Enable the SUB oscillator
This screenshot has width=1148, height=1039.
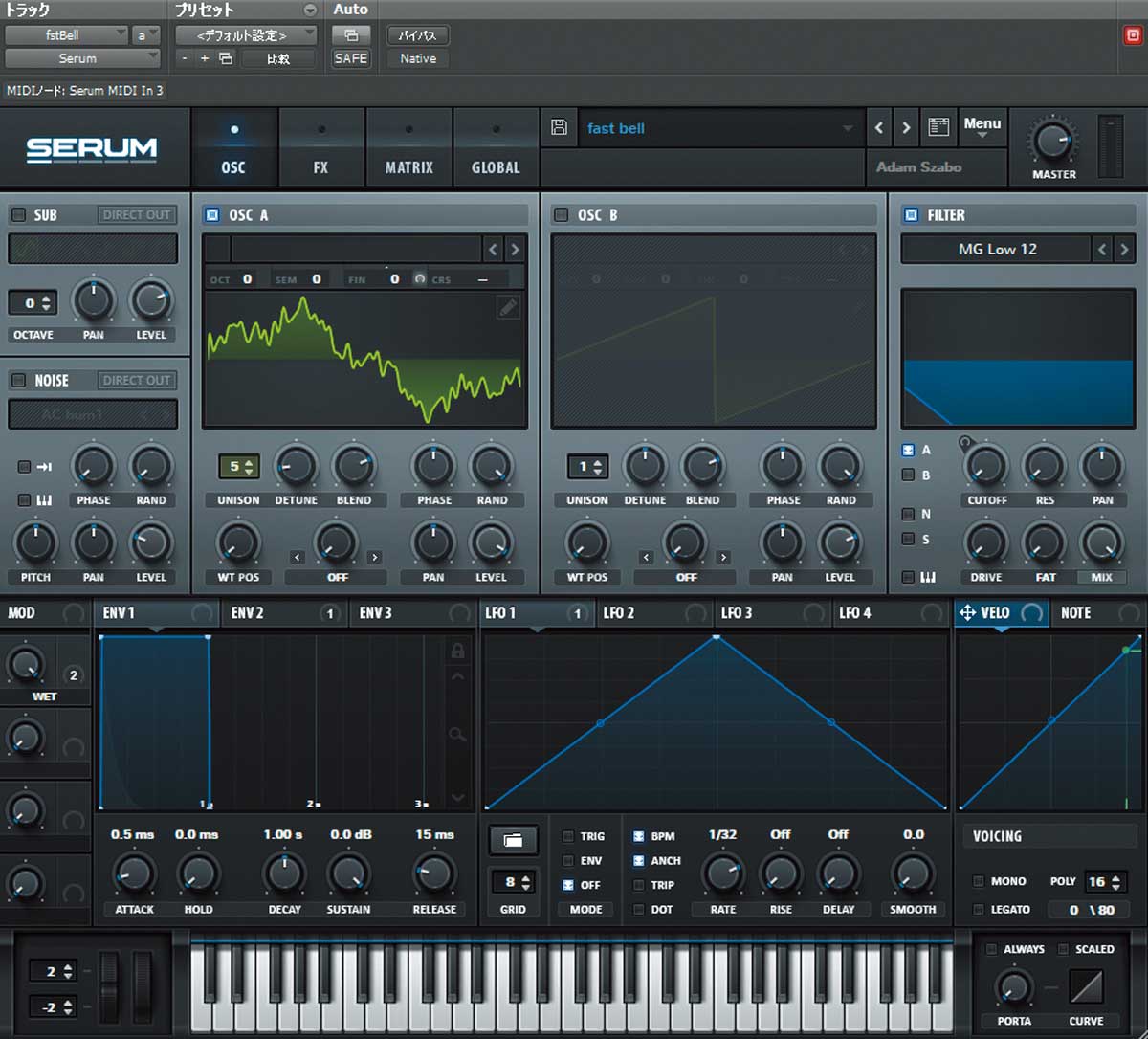[x=18, y=215]
